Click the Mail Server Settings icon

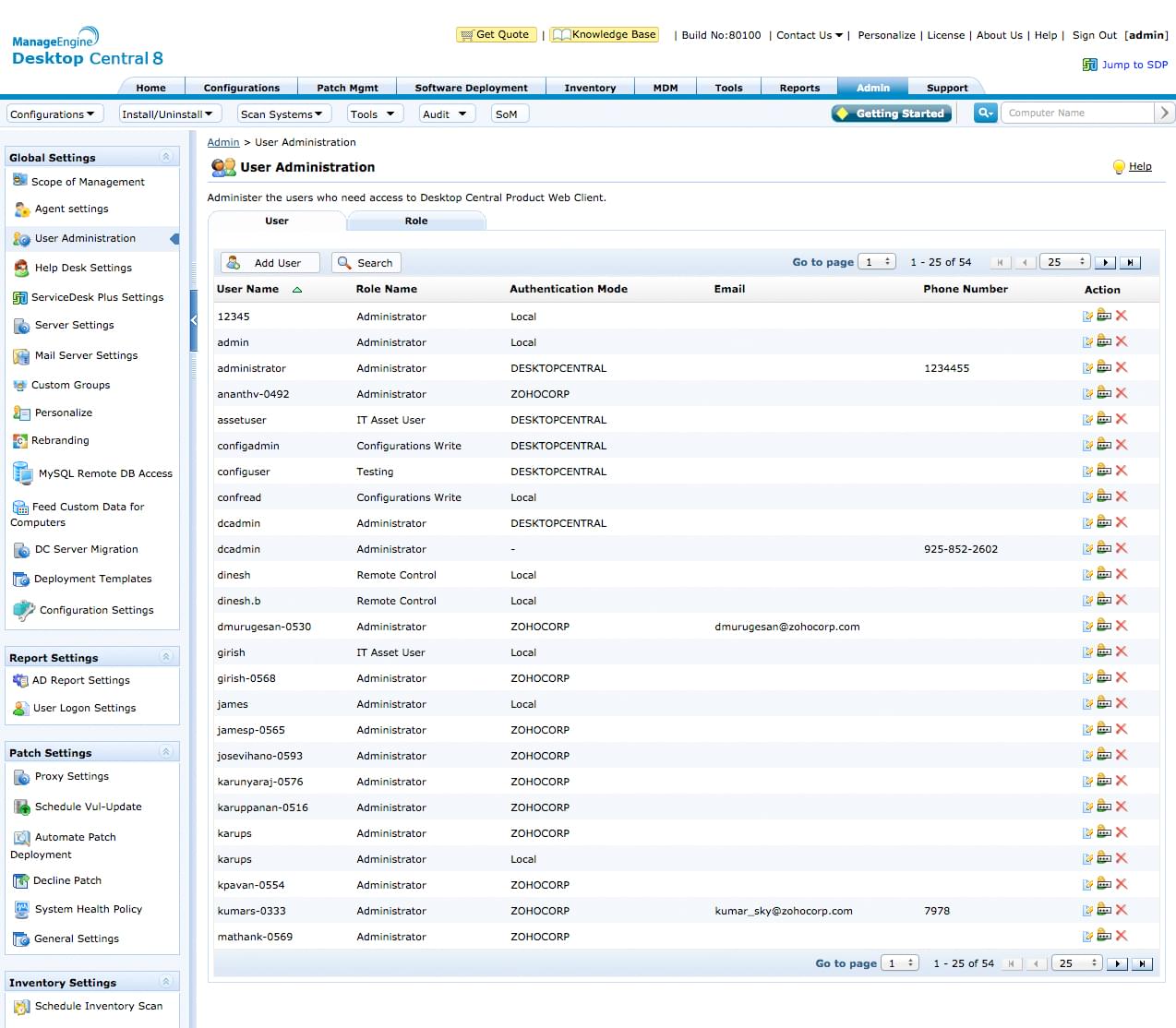(21, 356)
